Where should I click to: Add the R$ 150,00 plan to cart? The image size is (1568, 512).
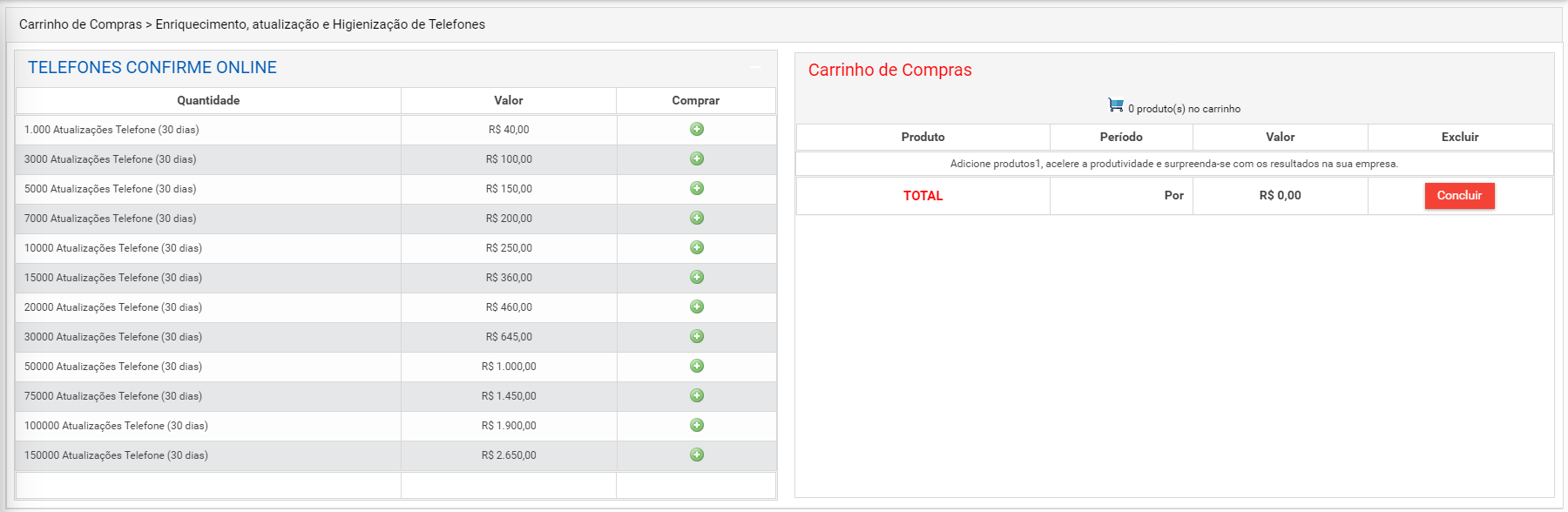point(697,188)
